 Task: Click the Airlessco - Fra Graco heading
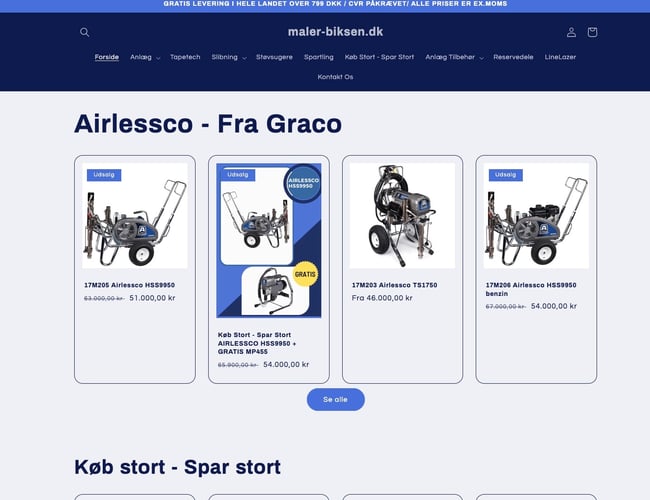[208, 124]
